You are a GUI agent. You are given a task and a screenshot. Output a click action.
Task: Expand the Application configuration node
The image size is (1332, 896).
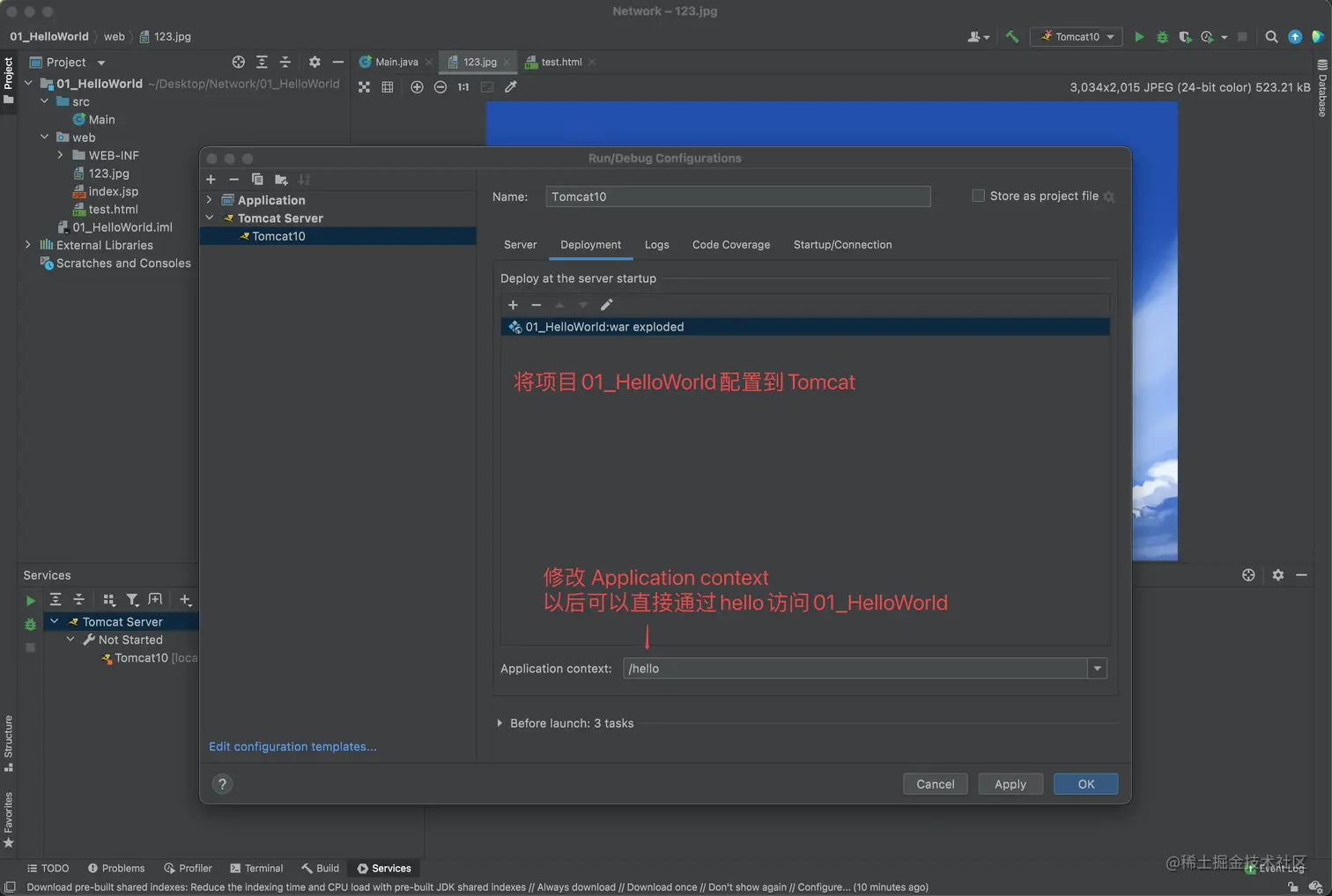point(210,200)
